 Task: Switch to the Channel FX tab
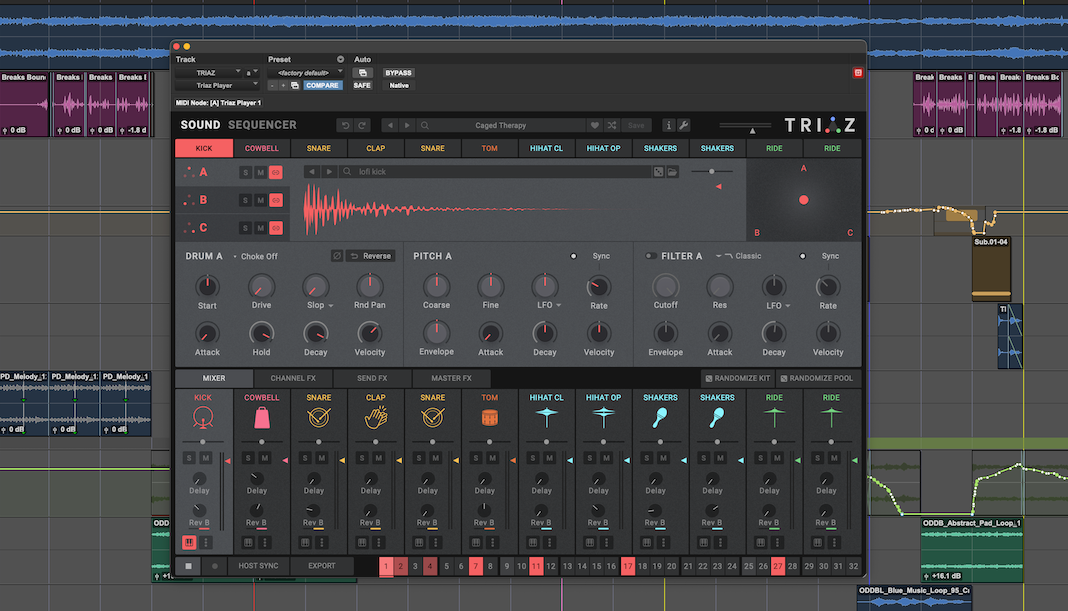pos(293,378)
